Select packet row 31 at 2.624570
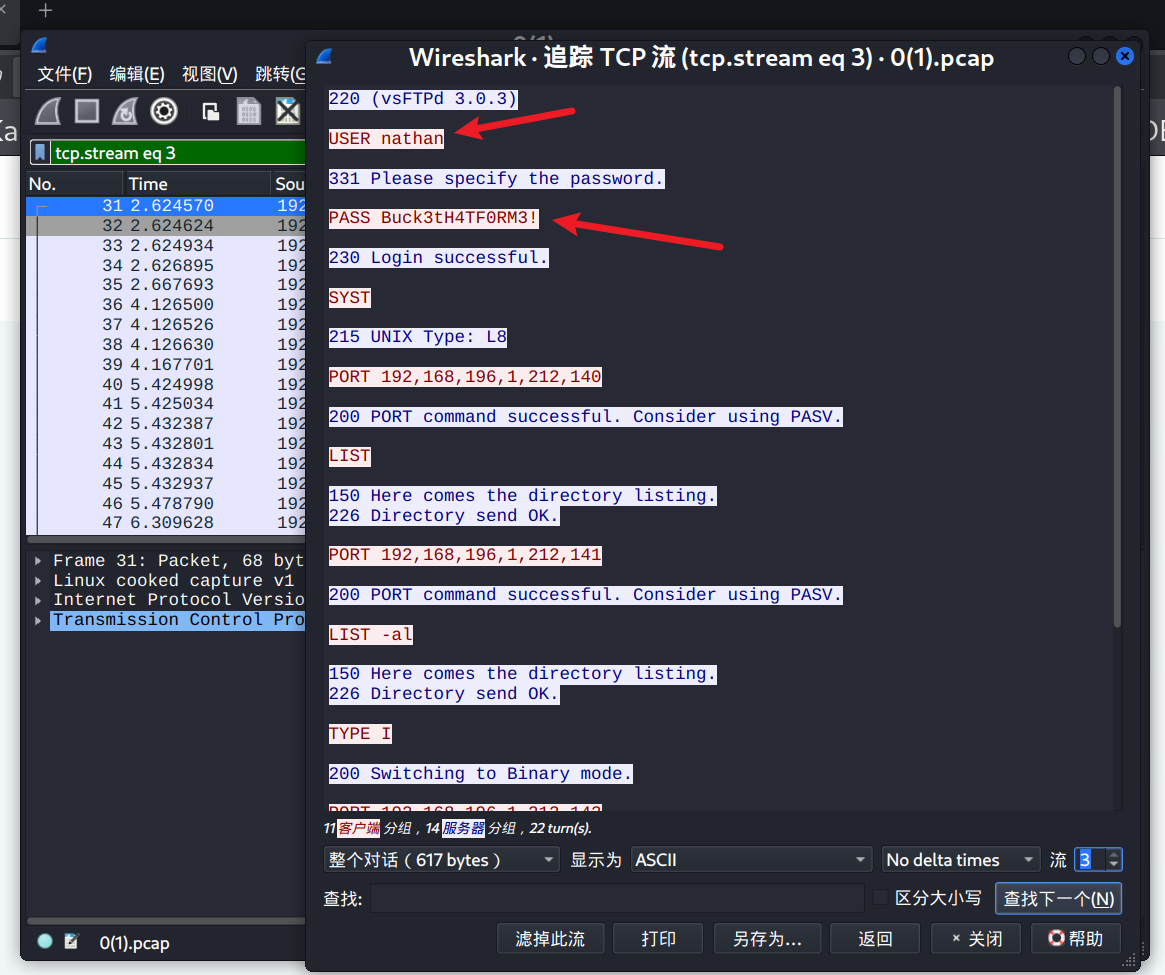This screenshot has height=975, width=1165. [166, 206]
